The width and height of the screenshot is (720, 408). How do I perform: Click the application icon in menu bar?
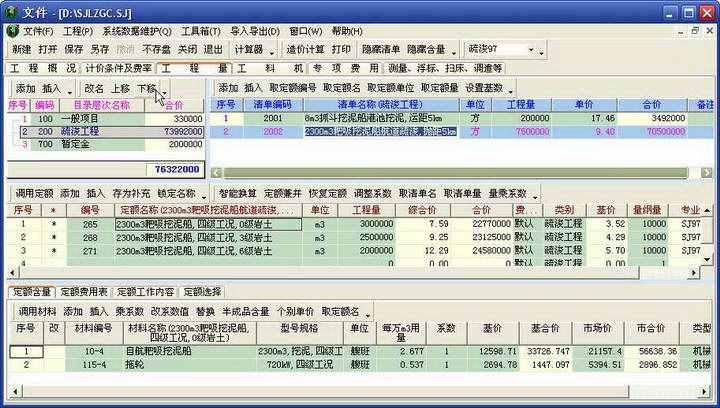click(12, 31)
